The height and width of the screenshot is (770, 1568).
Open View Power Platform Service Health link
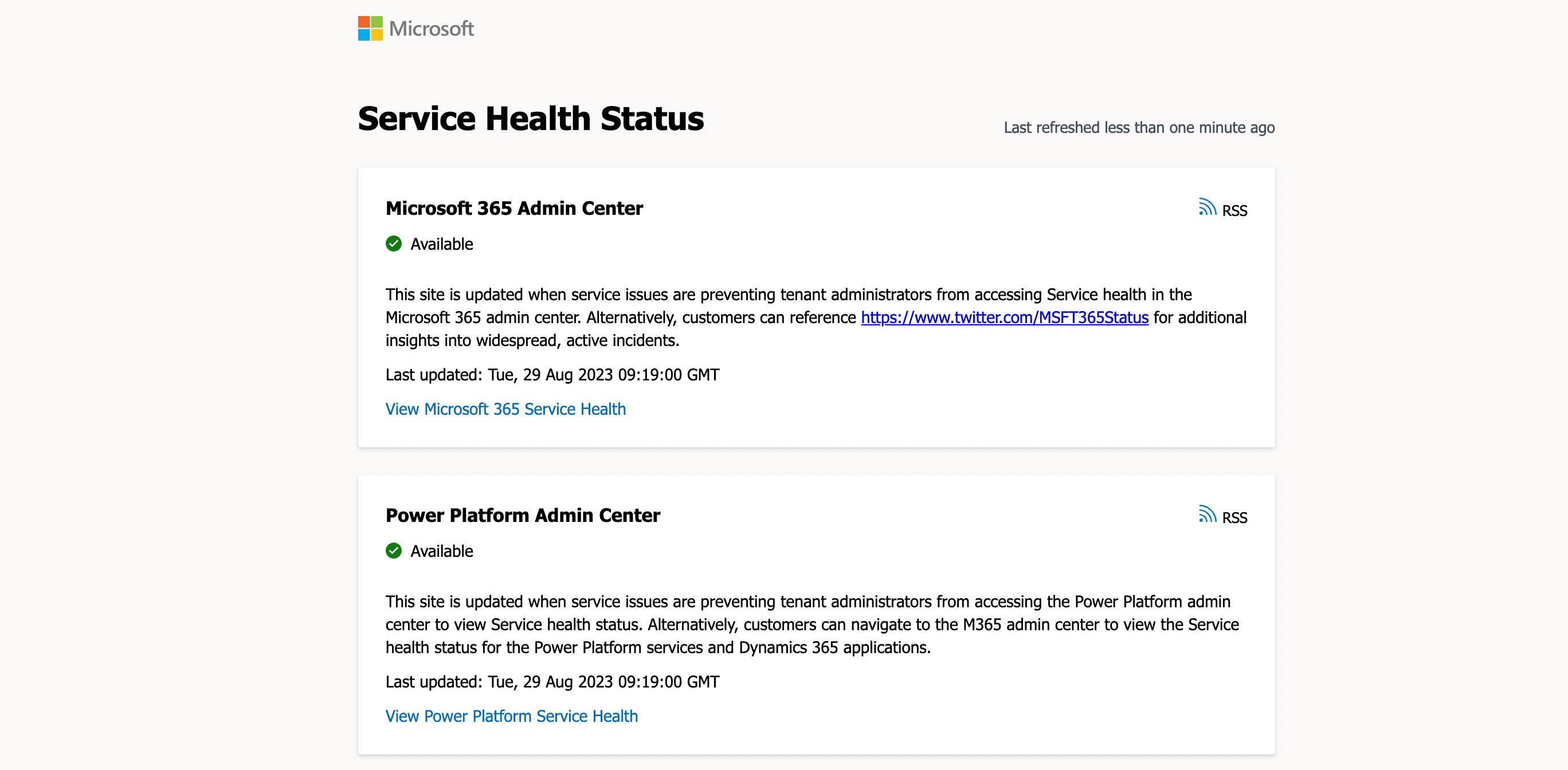pyautogui.click(x=511, y=717)
